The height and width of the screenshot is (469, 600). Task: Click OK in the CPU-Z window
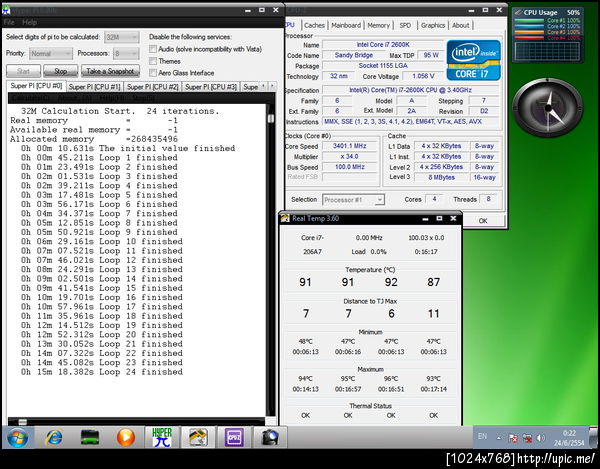tap(483, 221)
